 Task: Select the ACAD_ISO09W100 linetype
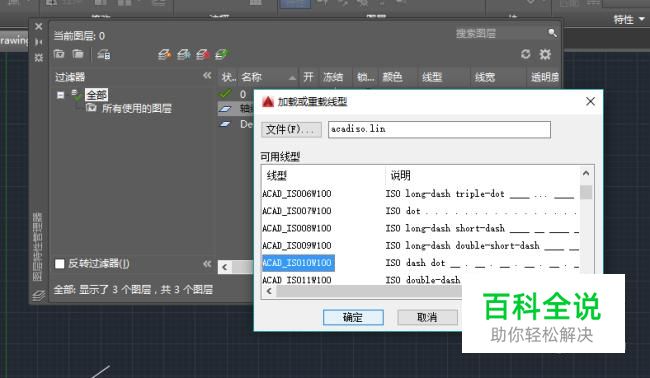pyautogui.click(x=297, y=246)
